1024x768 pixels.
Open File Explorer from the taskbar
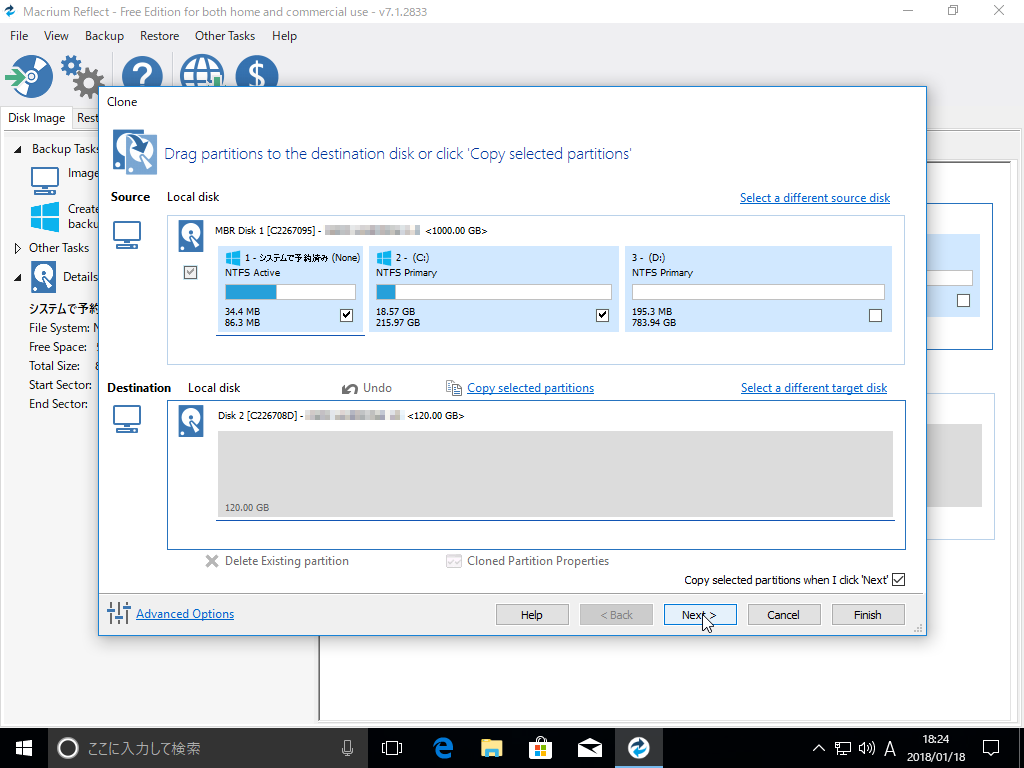(x=492, y=748)
